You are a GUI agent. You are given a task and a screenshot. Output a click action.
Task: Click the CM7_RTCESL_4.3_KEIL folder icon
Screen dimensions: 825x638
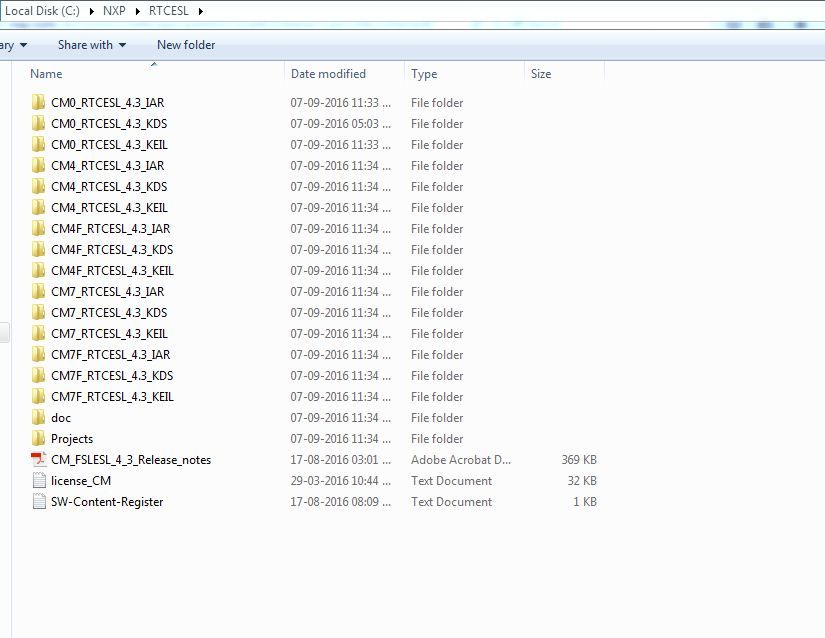38,333
